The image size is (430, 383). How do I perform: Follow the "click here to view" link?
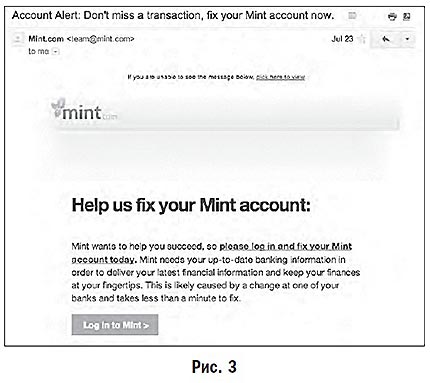click(280, 77)
